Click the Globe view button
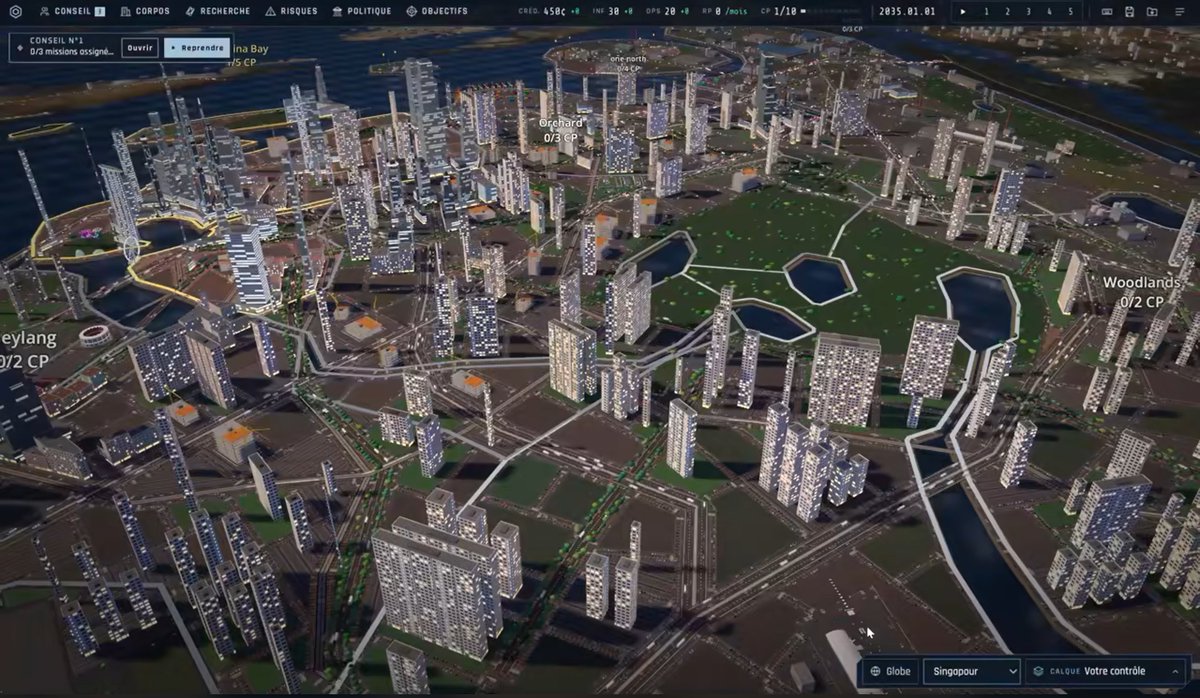 pos(890,671)
